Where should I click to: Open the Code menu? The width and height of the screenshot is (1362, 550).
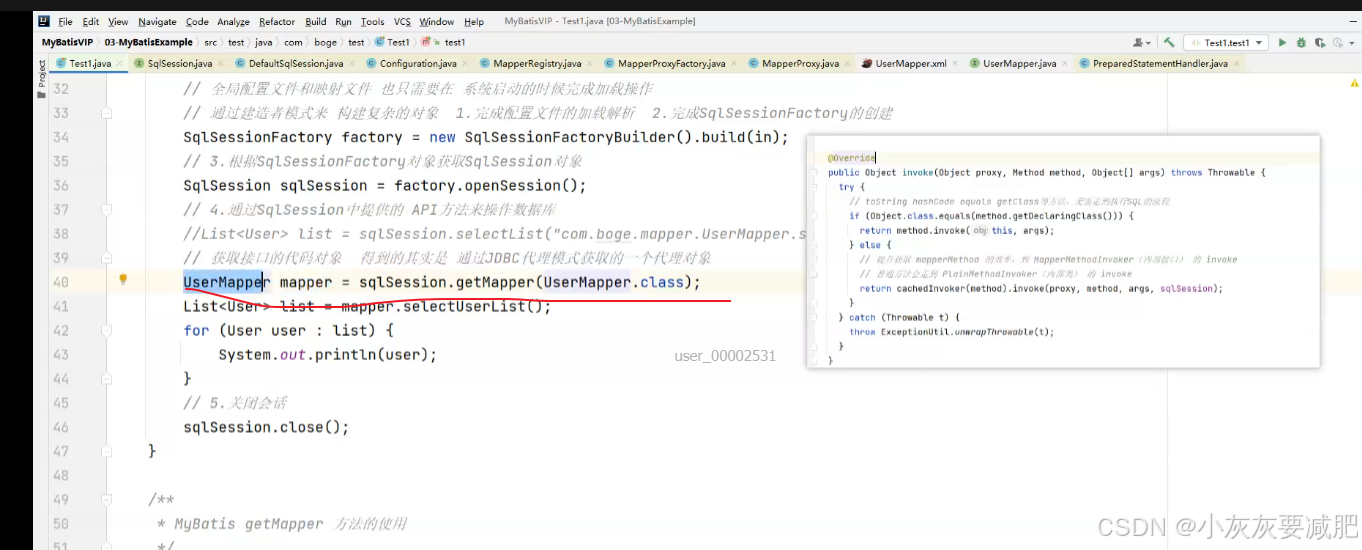(197, 21)
